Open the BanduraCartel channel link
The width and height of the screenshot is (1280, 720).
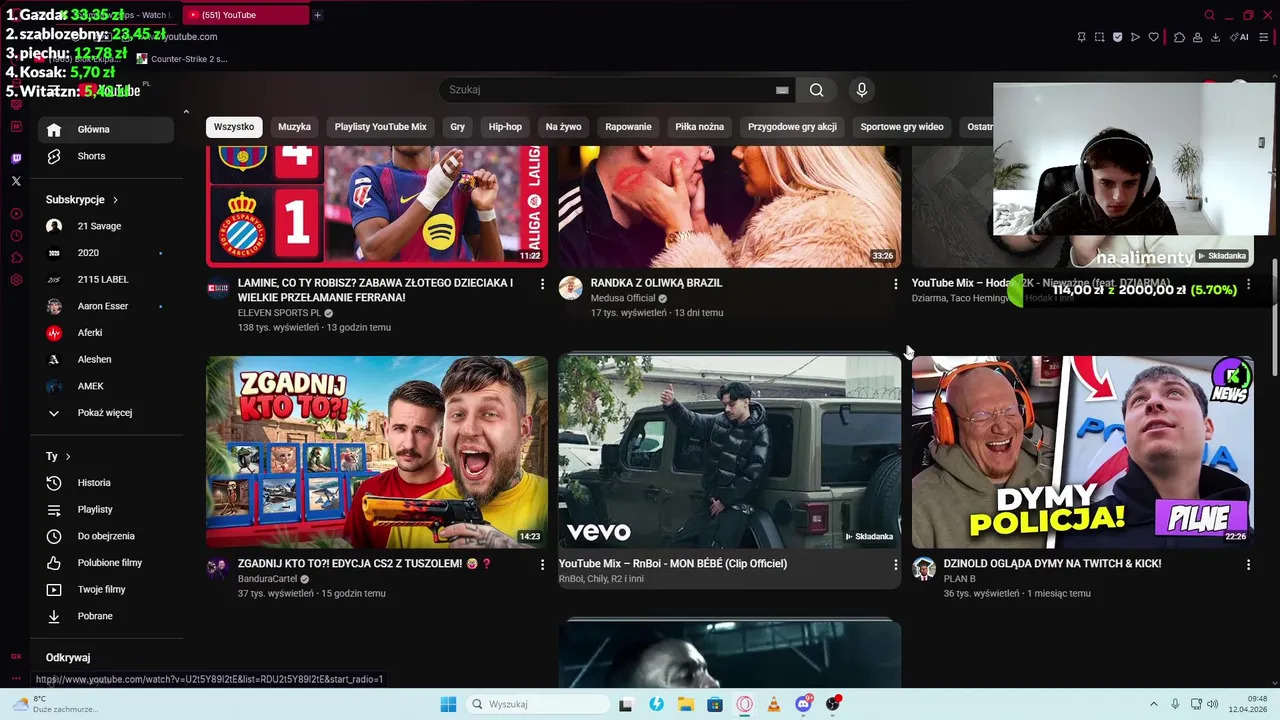click(x=267, y=579)
